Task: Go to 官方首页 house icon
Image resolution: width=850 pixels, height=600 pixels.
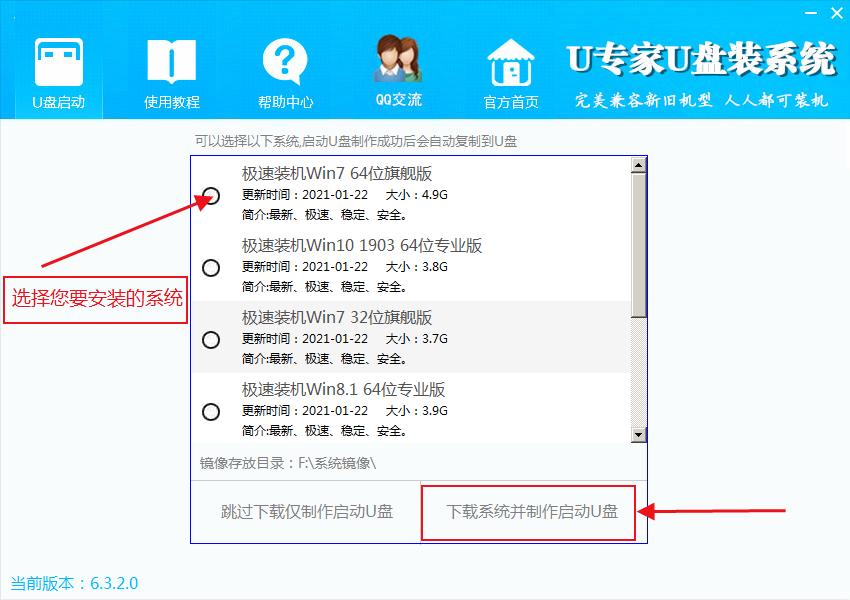Action: click(511, 62)
